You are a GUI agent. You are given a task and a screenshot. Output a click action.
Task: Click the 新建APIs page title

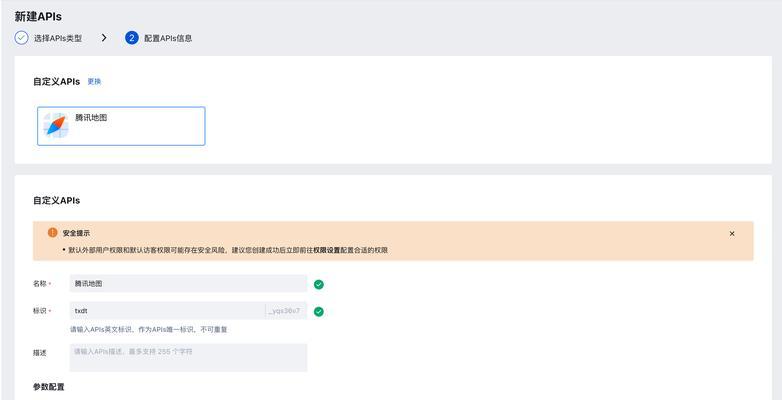pos(38,16)
